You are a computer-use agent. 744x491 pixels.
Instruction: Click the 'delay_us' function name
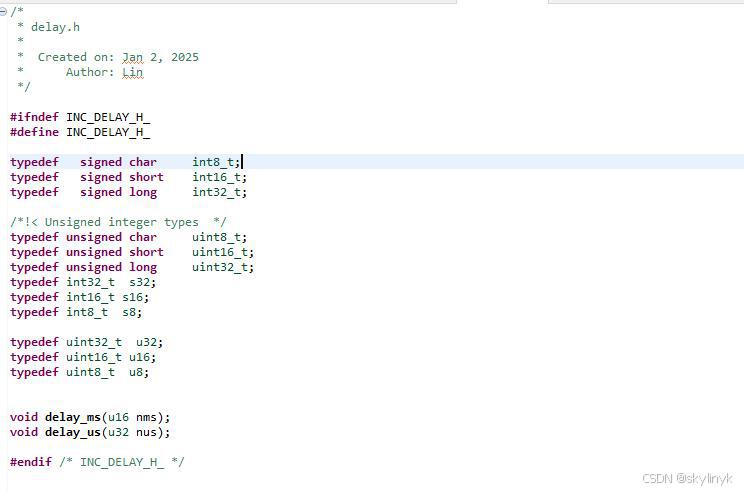click(73, 433)
